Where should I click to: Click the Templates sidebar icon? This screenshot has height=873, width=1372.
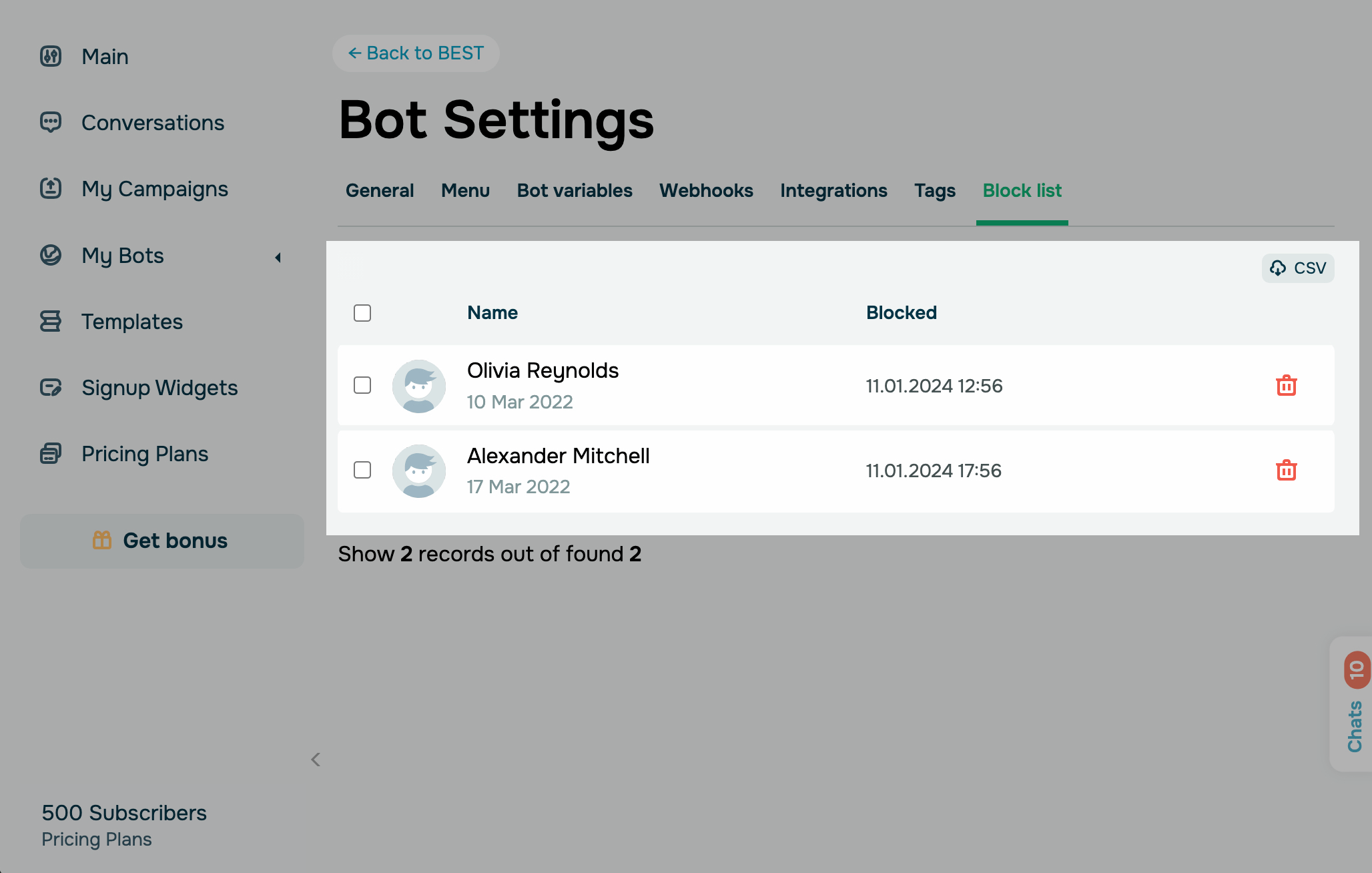(x=51, y=321)
